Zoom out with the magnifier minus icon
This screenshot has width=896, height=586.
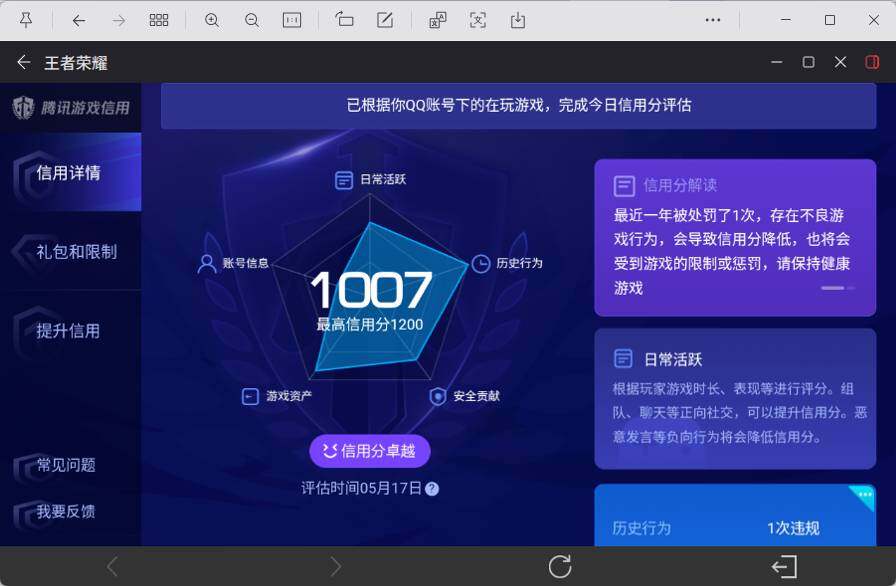(251, 21)
